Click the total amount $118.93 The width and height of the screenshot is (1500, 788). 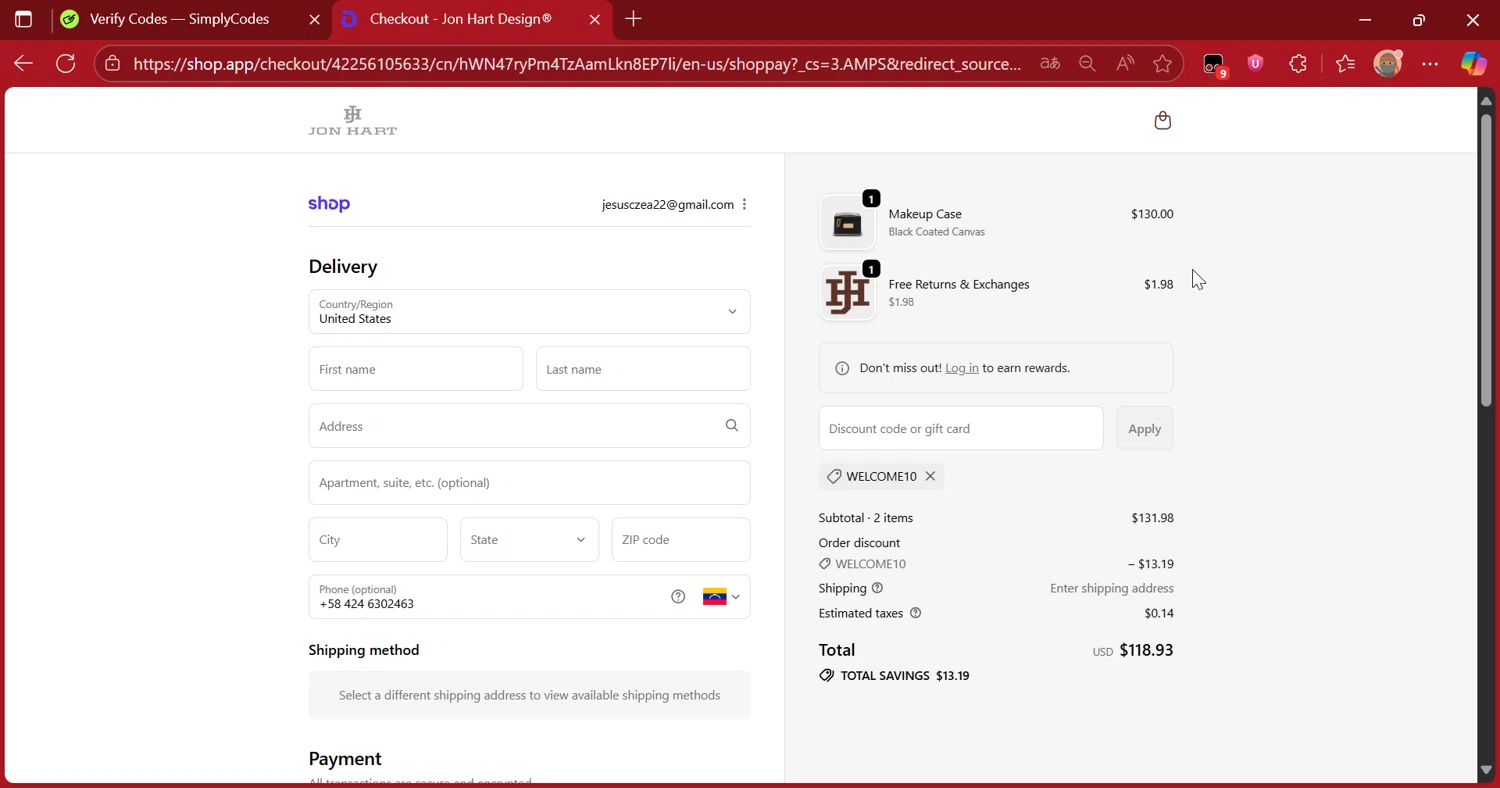[1146, 650]
